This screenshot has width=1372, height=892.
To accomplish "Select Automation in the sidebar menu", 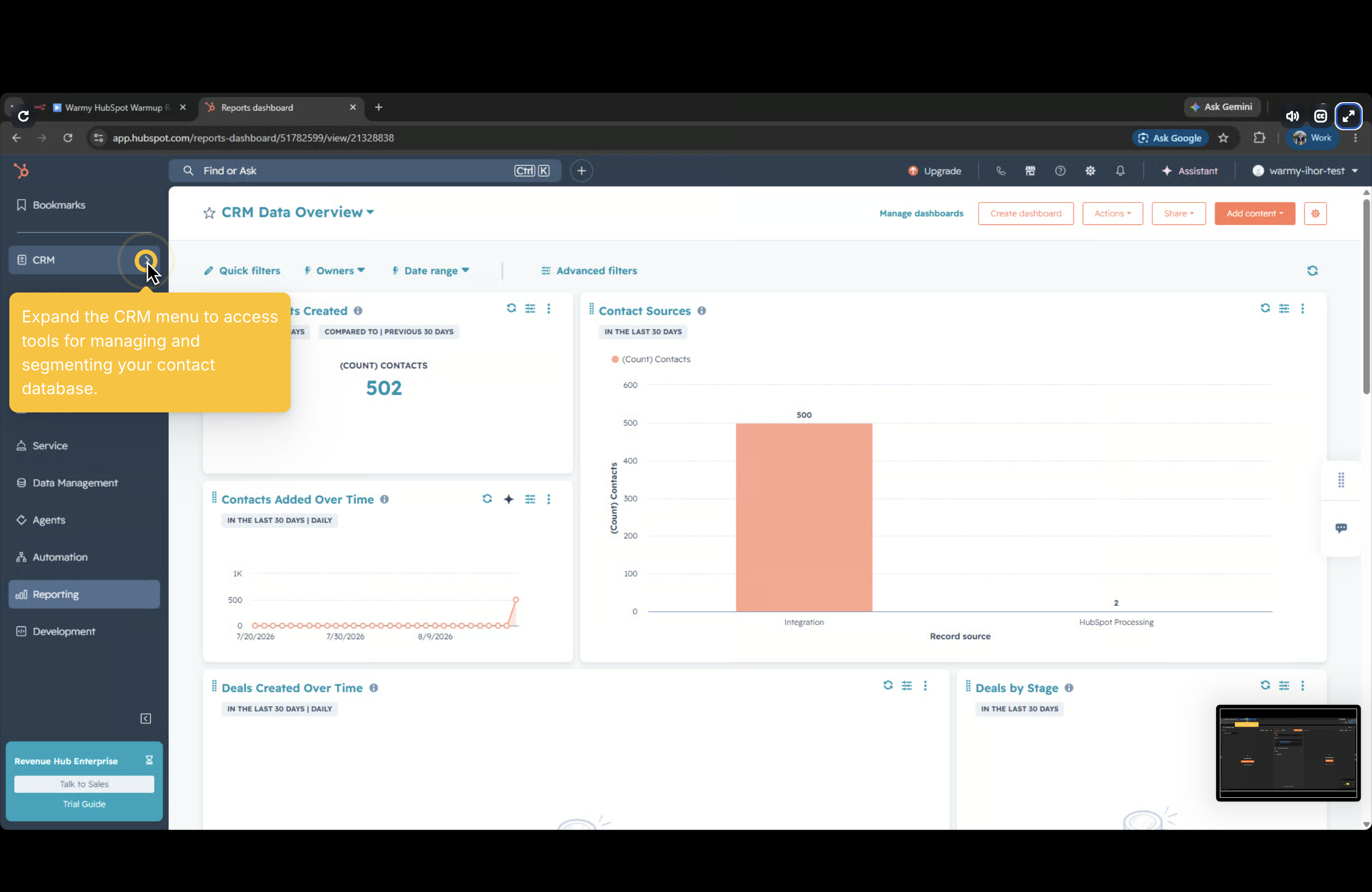I will click(x=60, y=557).
